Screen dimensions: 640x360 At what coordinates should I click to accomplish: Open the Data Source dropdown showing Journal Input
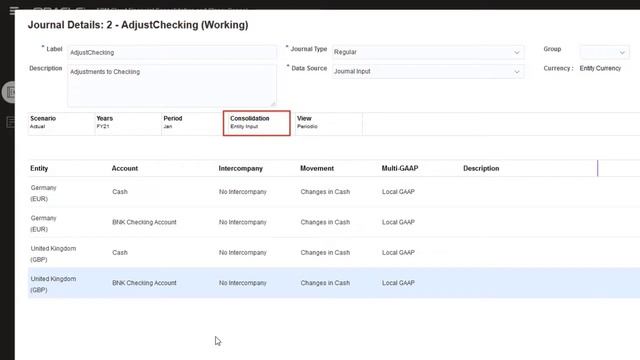pyautogui.click(x=427, y=71)
